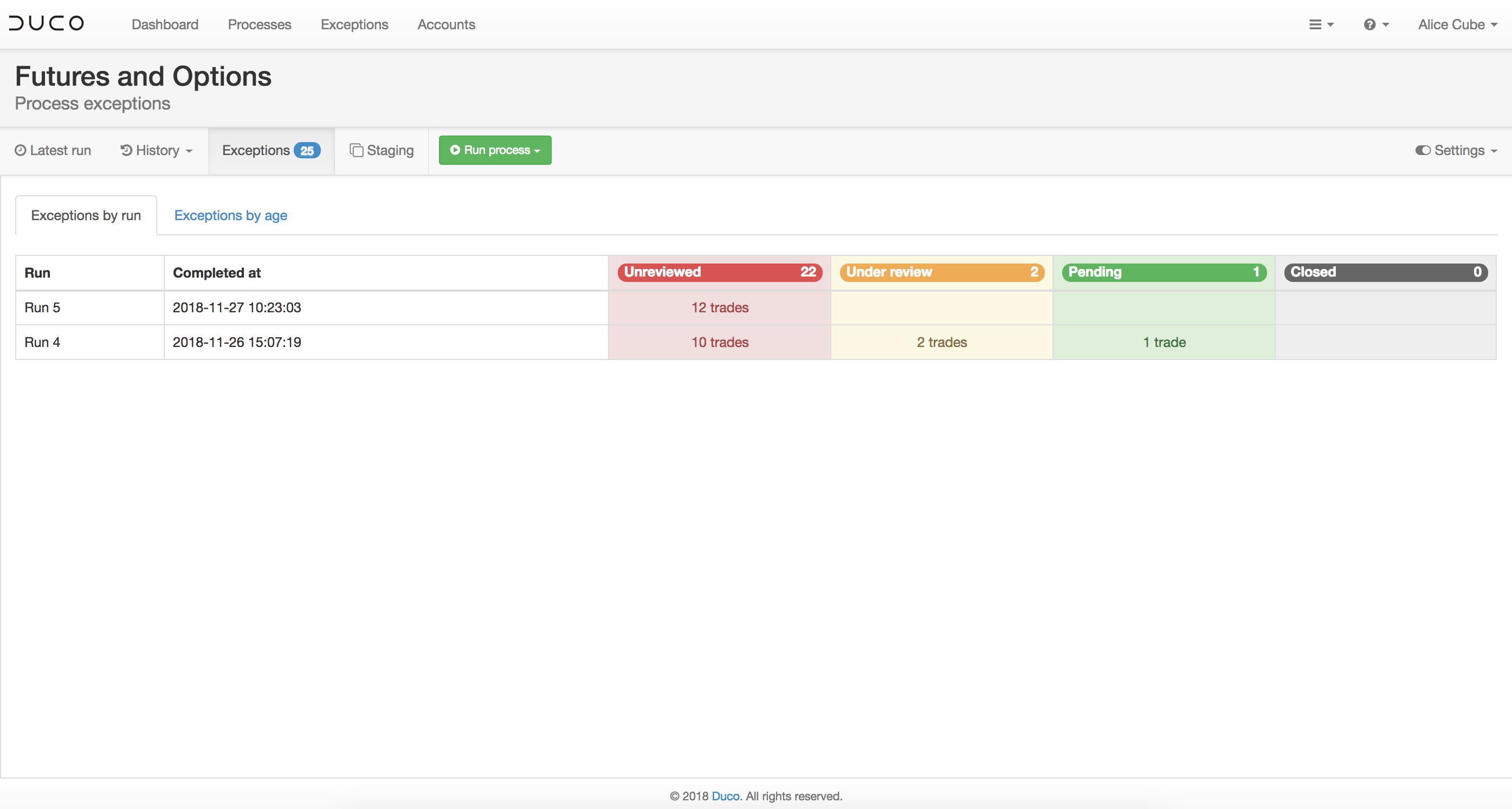Viewport: 1512px width, 809px height.
Task: Switch to Exceptions by age tab
Action: (231, 215)
